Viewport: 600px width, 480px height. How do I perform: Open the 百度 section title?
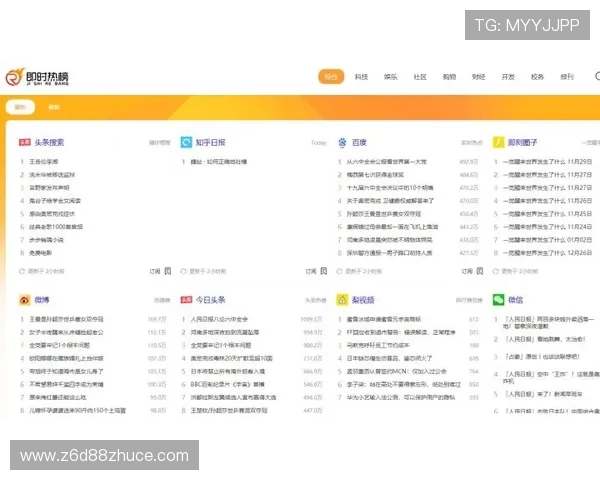359,142
